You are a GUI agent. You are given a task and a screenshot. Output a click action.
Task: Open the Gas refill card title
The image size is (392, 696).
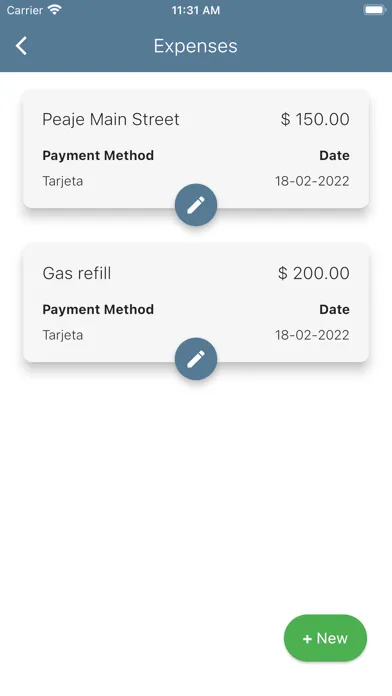pyautogui.click(x=77, y=273)
